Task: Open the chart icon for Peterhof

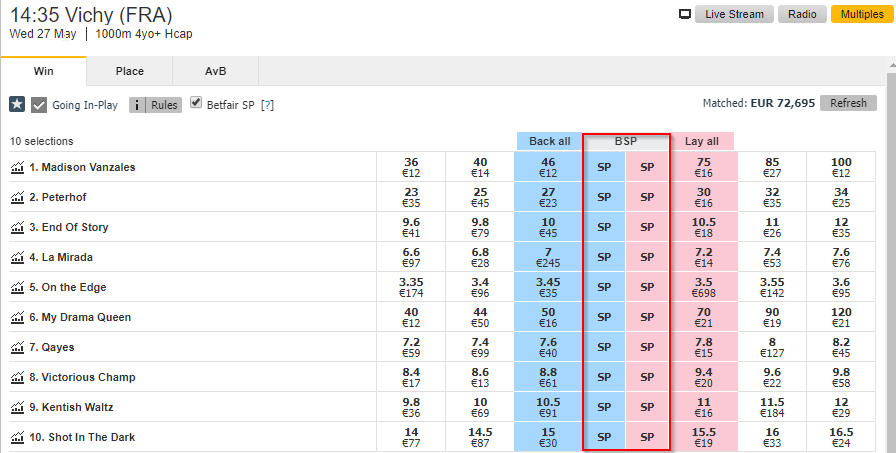Action: coord(17,197)
